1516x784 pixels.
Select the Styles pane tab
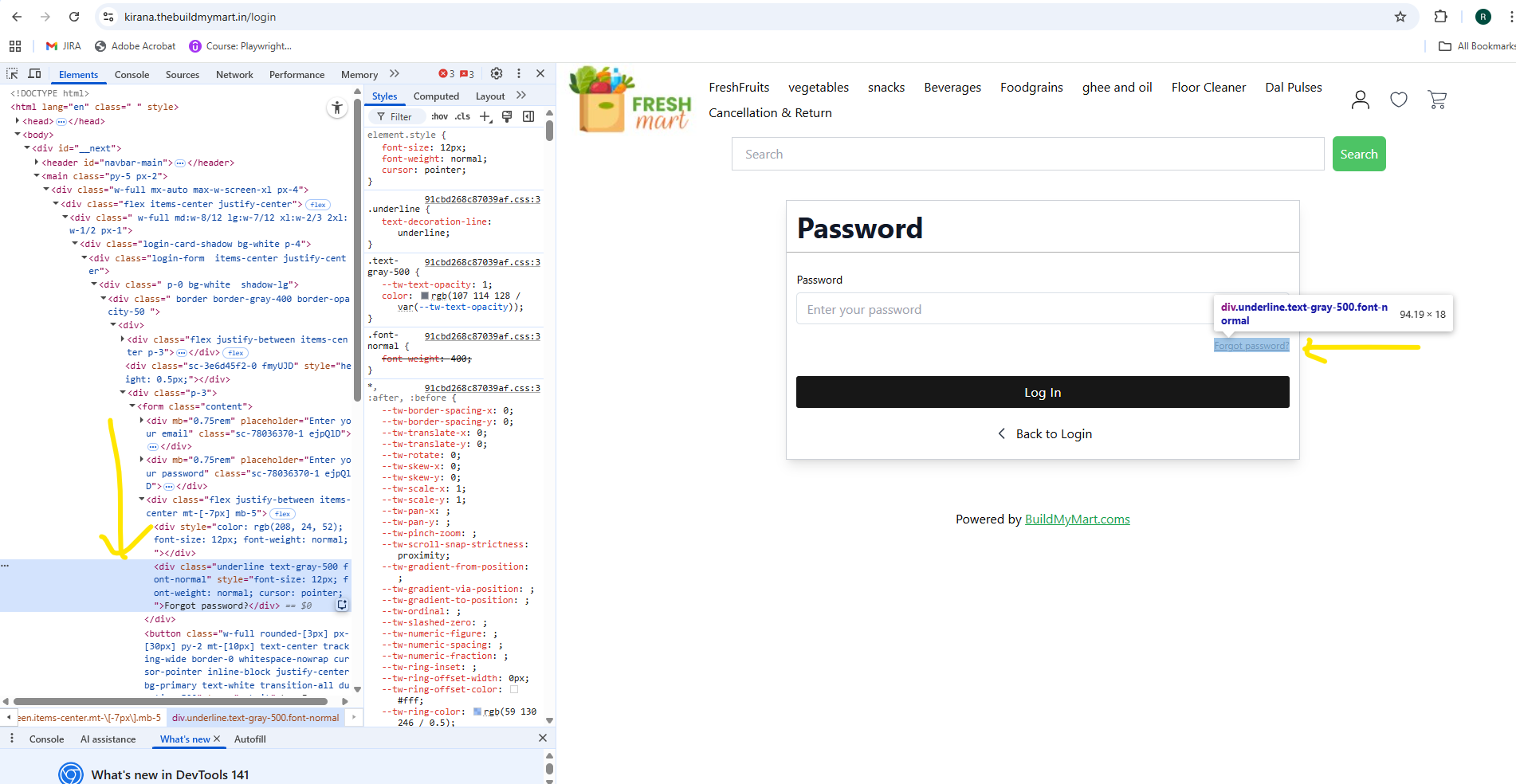384,96
